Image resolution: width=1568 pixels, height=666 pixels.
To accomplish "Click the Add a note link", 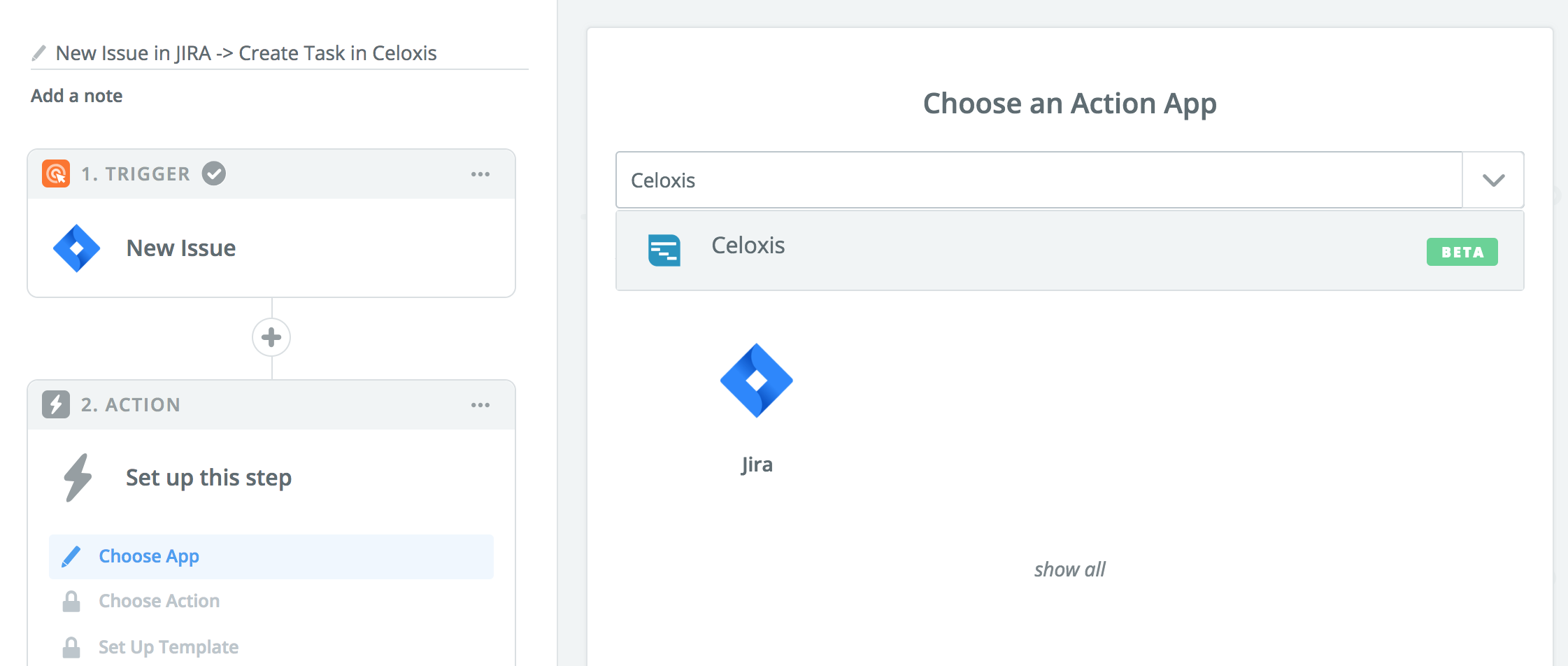I will pyautogui.click(x=77, y=96).
